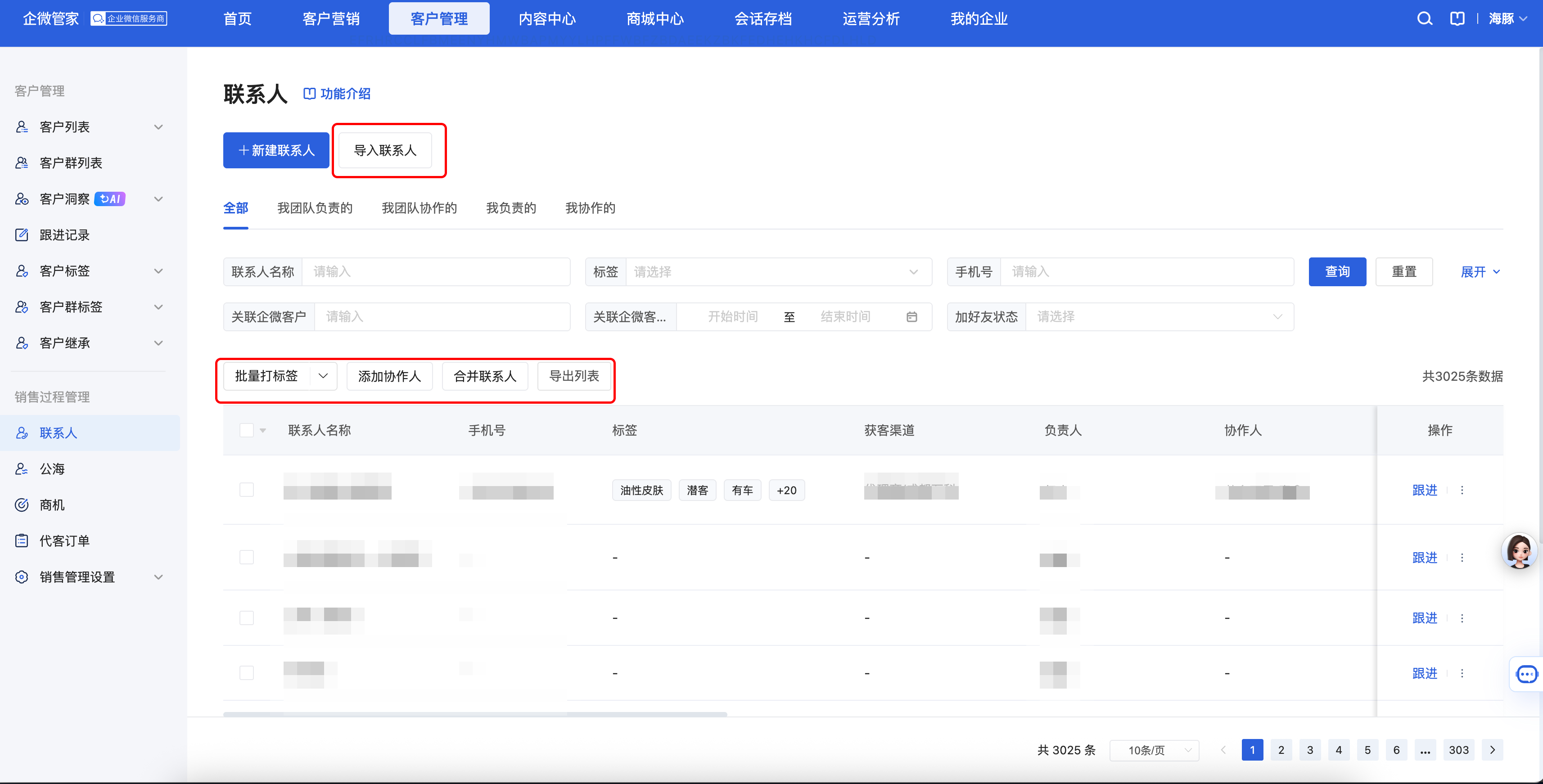Check the second contact row checkbox

(x=246, y=558)
